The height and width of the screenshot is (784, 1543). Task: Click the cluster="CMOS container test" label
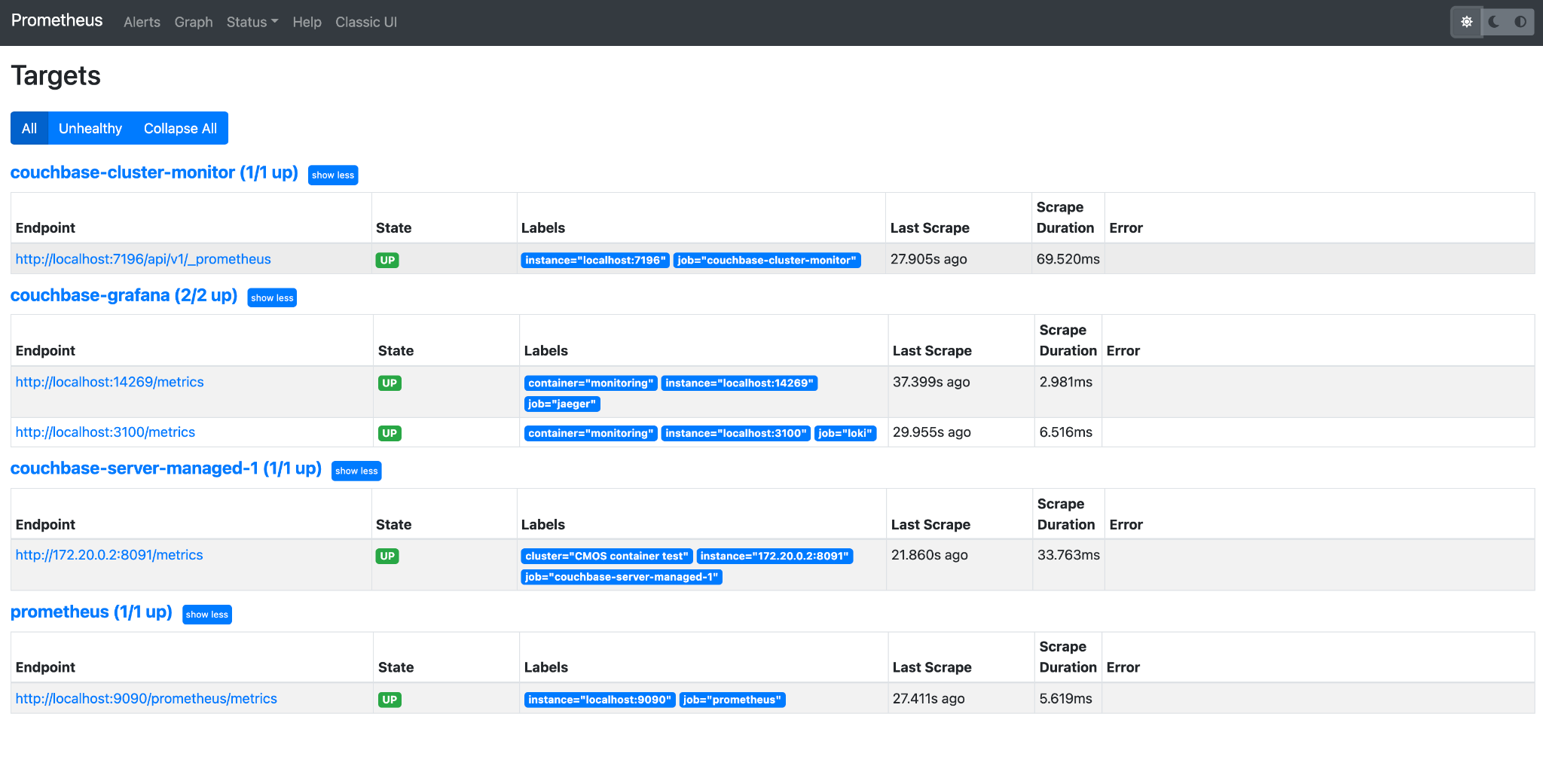[607, 556]
